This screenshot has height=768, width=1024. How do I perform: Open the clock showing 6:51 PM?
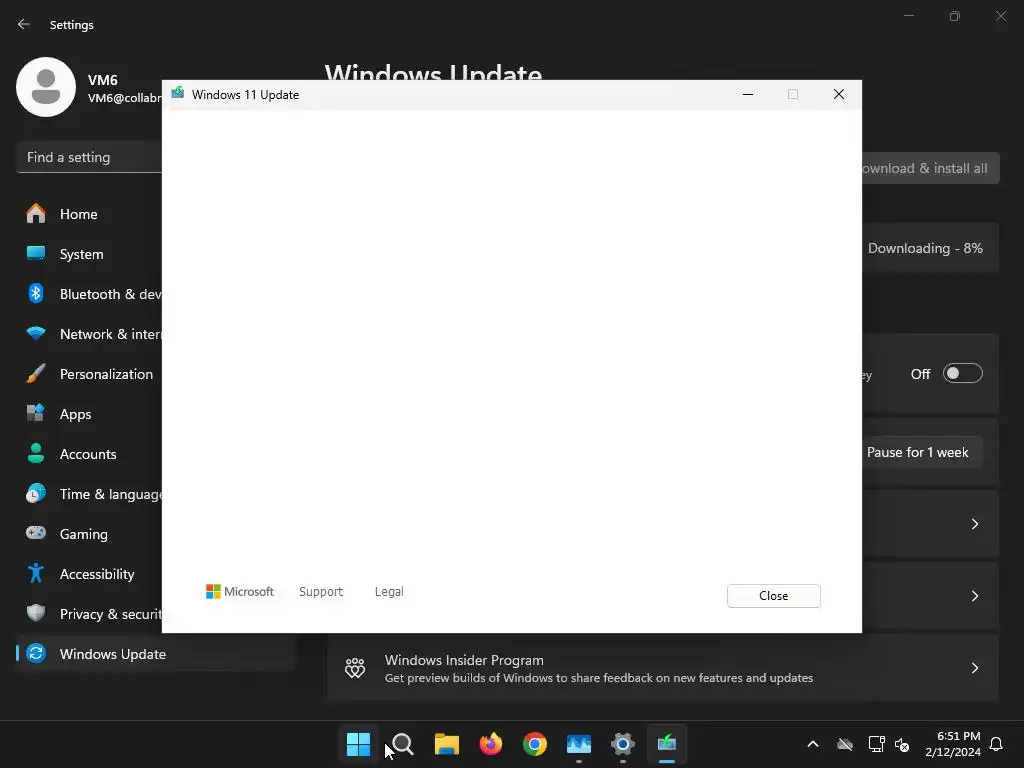[953, 744]
